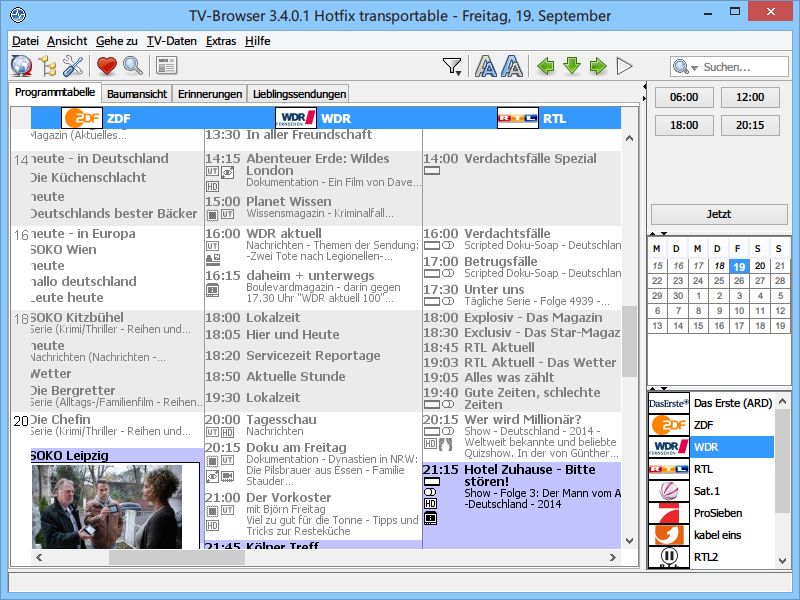Select Das Erste (ARD) in channel list
Image resolution: width=800 pixels, height=600 pixels.
coord(711,403)
